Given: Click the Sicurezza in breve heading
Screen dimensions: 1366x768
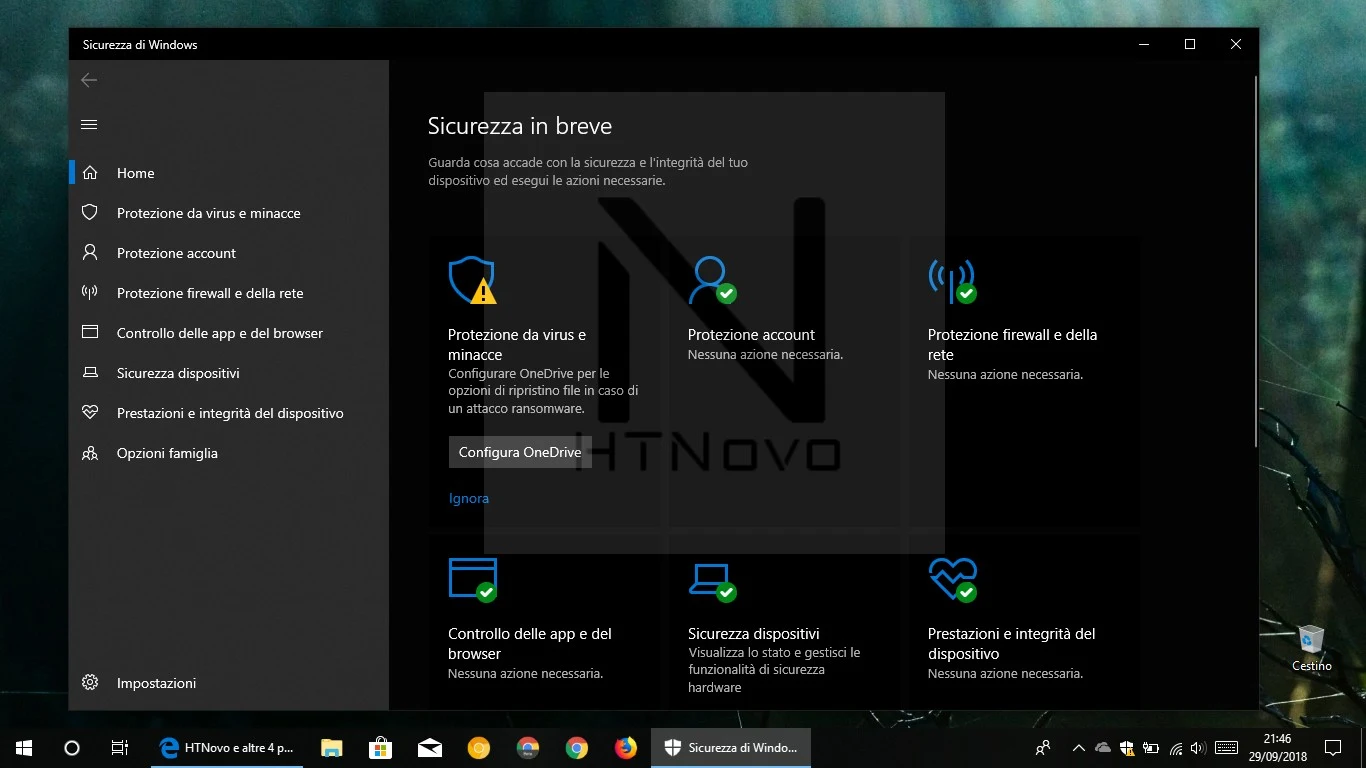Looking at the screenshot, I should (520, 126).
